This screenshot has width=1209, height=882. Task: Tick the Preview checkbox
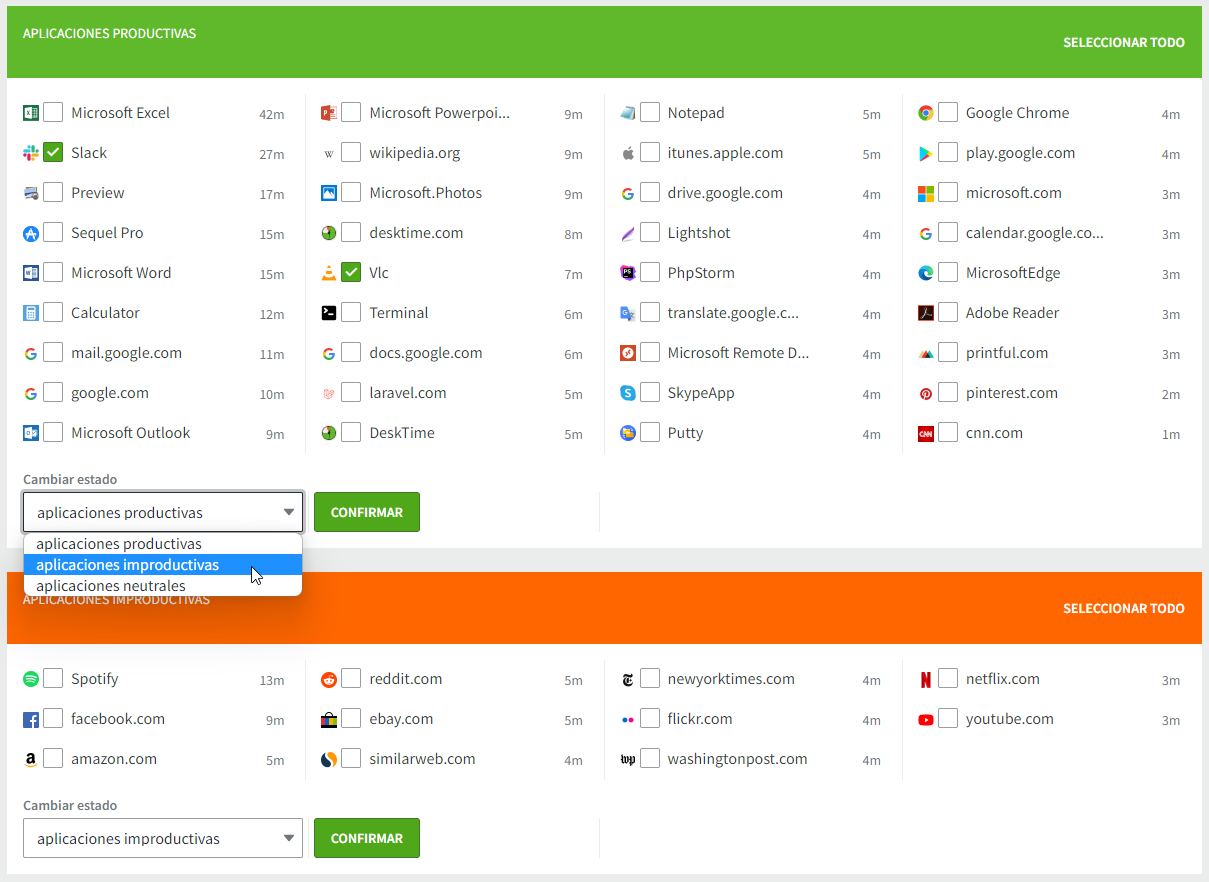53,192
